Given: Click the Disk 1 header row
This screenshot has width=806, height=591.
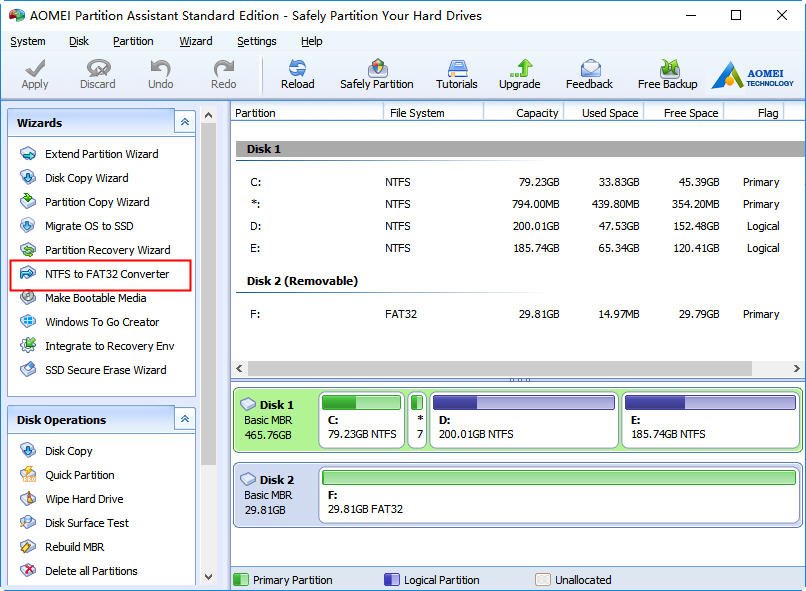Looking at the screenshot, I should 519,149.
